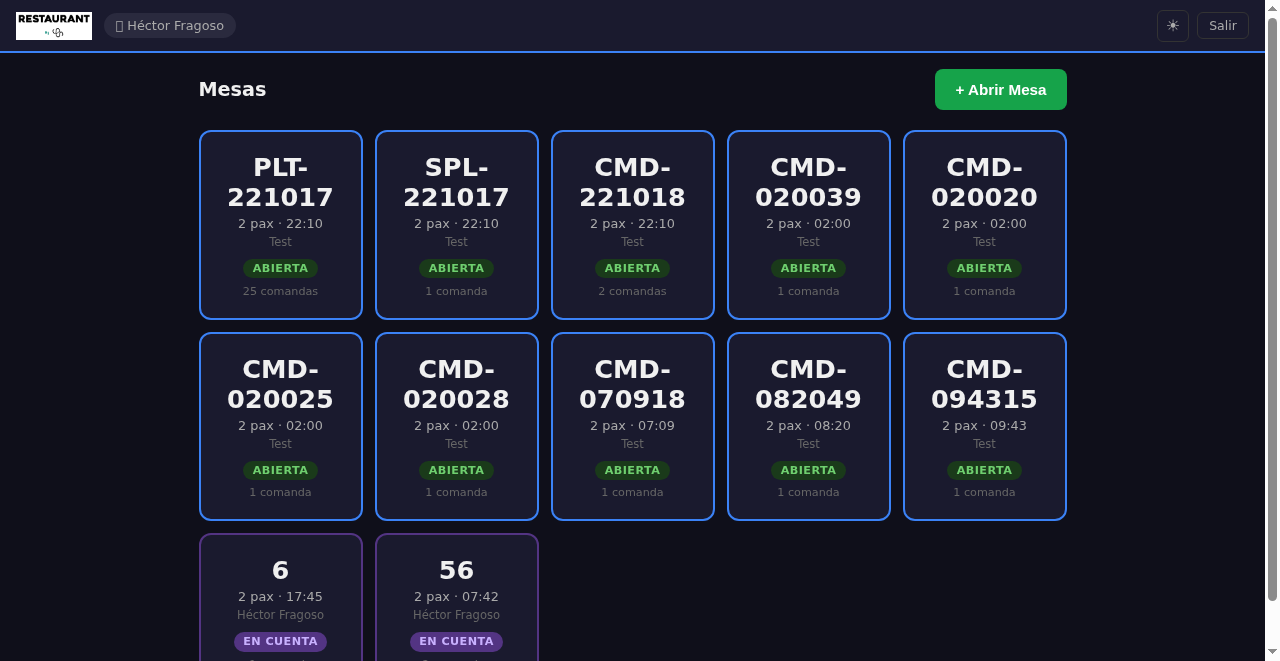Click the Restaurant logo in header
Viewport: 1280px width, 661px height.
(x=54, y=26)
